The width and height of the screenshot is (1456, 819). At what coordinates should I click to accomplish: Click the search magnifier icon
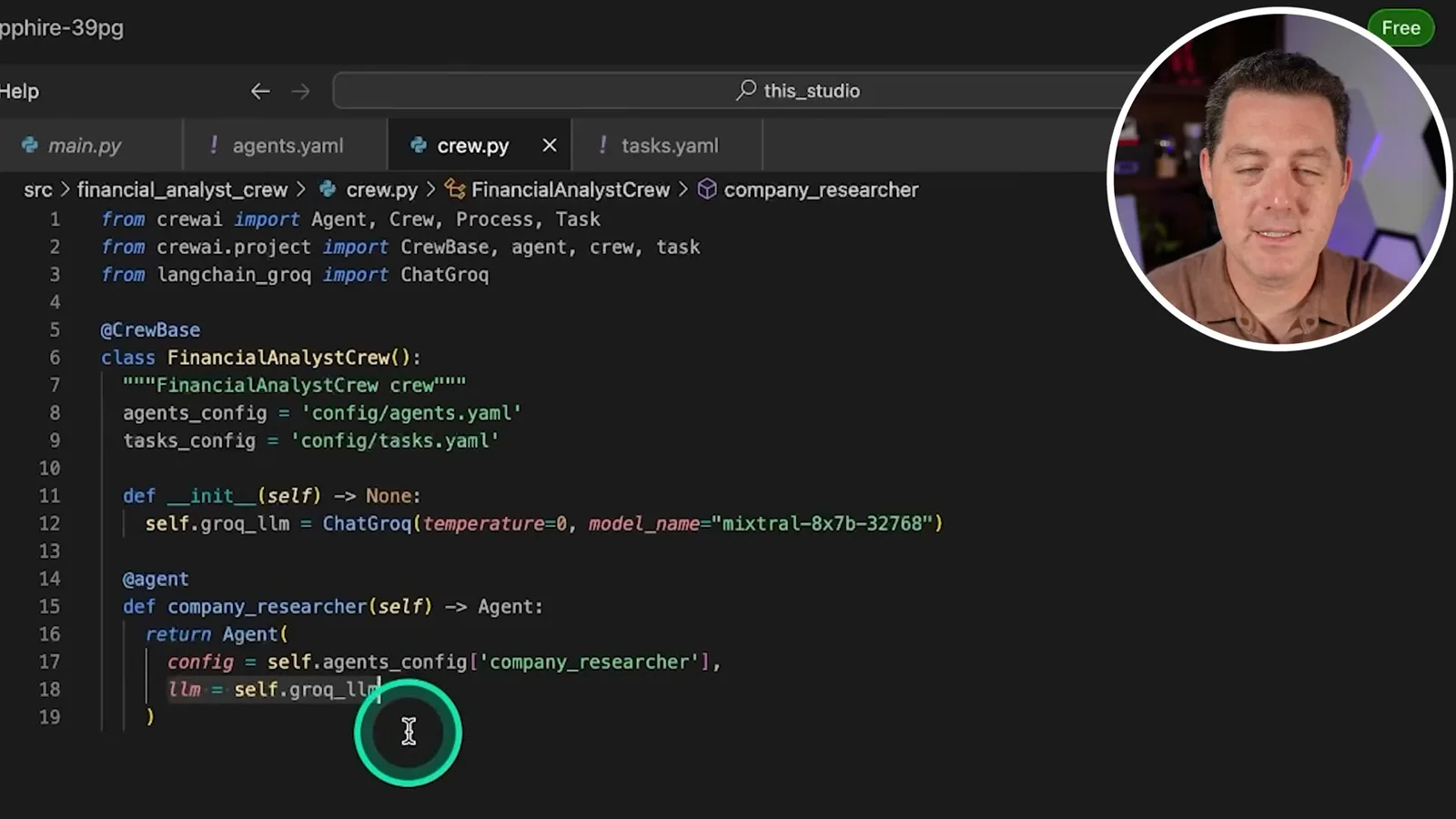click(x=746, y=90)
